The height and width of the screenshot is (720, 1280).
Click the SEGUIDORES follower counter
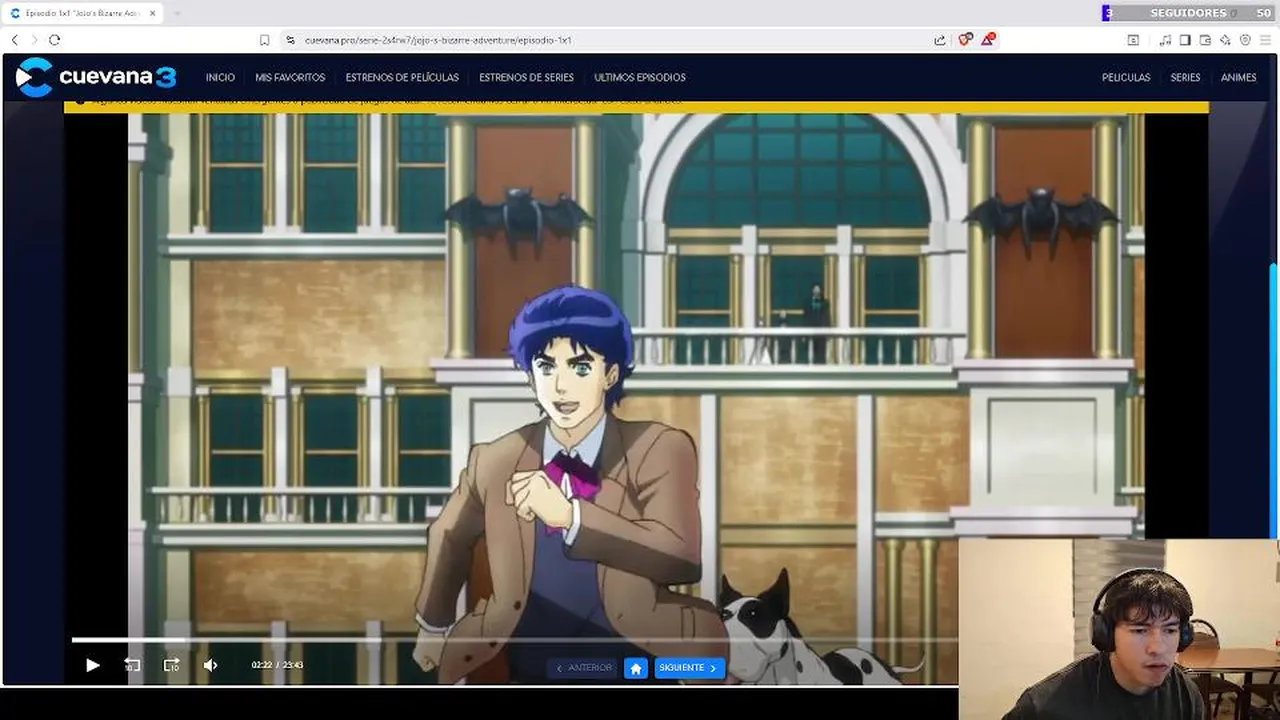1188,13
